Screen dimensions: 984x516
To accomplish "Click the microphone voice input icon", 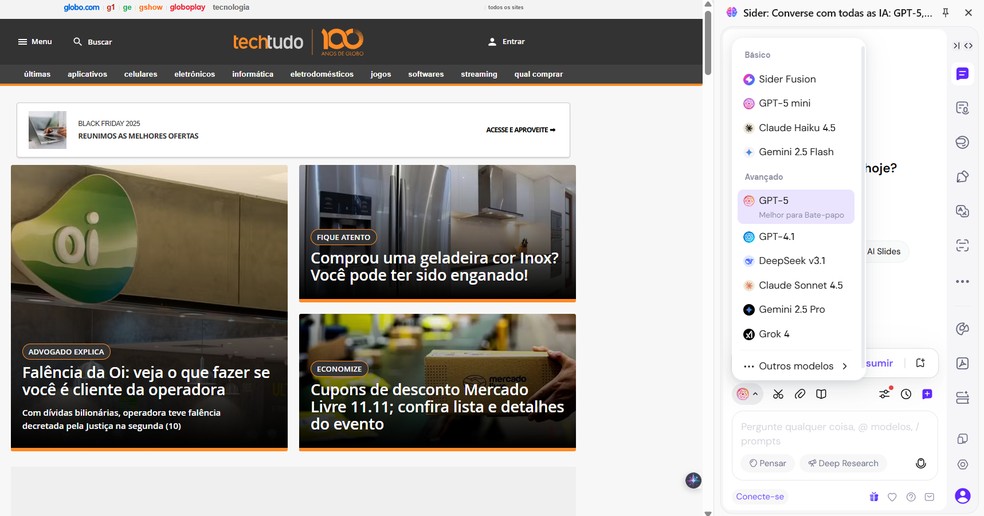I will (x=921, y=463).
